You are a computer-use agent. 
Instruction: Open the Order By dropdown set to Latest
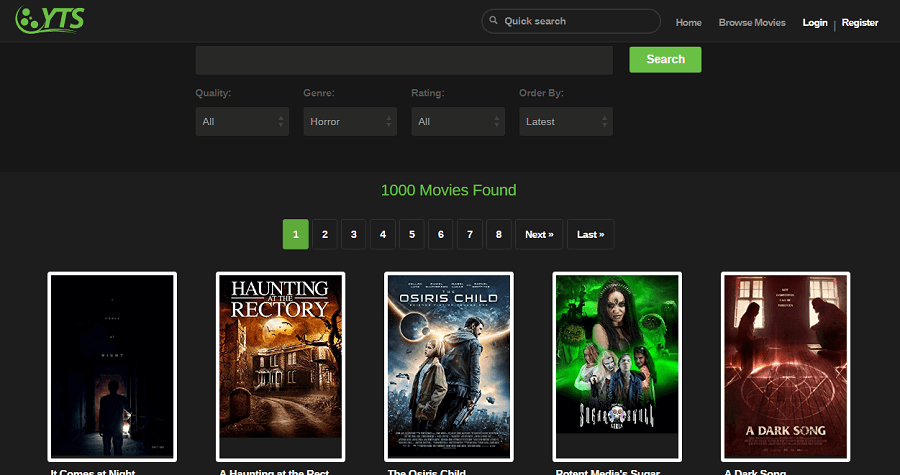coord(566,122)
